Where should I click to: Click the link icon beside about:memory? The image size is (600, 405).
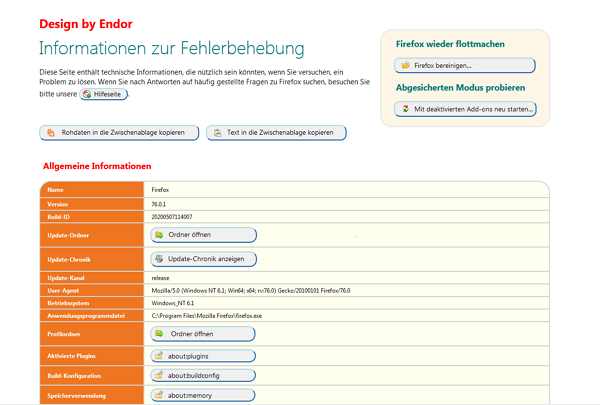tap(159, 395)
